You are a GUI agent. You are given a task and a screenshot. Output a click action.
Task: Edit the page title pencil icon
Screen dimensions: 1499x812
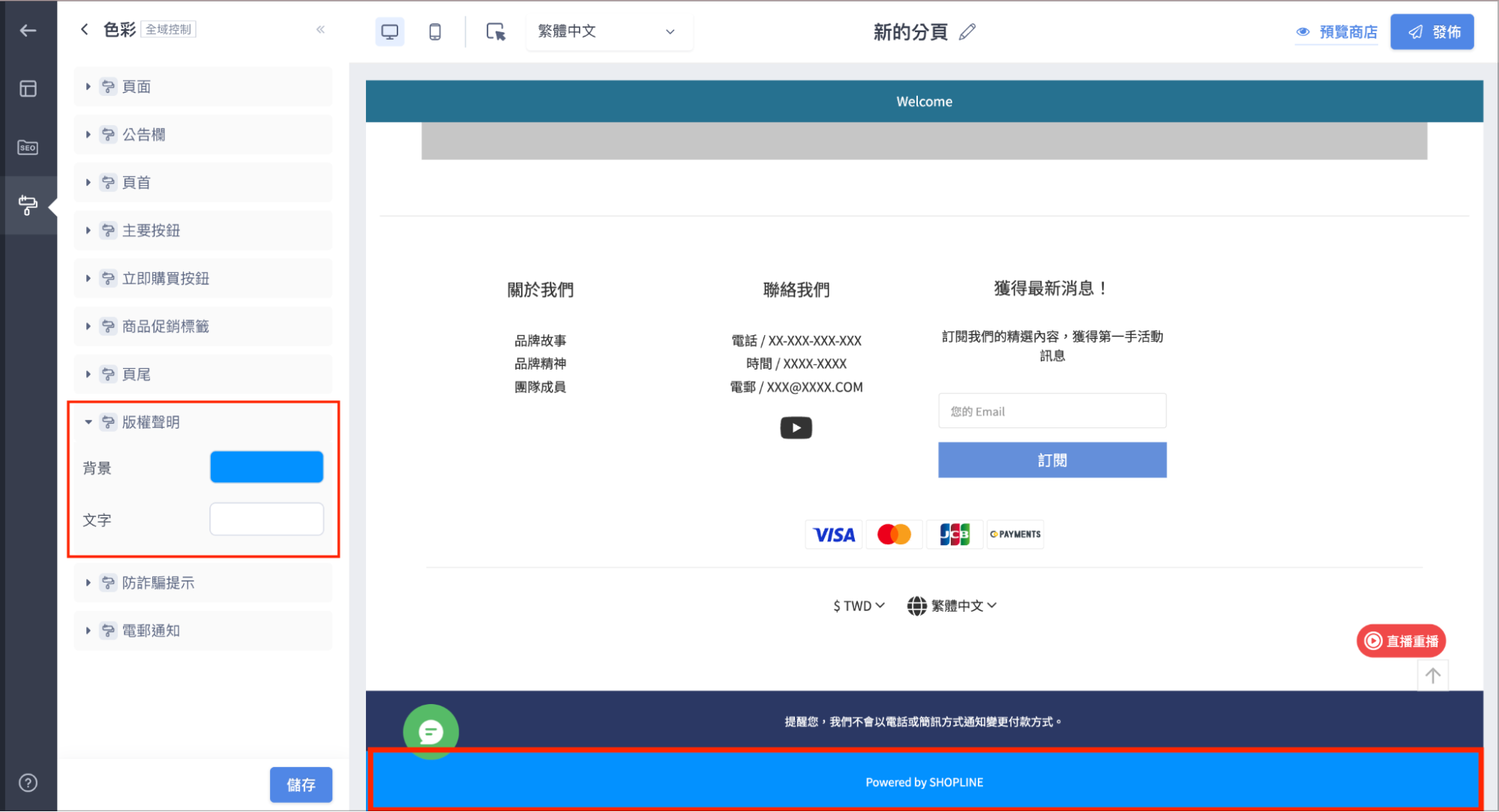(967, 31)
